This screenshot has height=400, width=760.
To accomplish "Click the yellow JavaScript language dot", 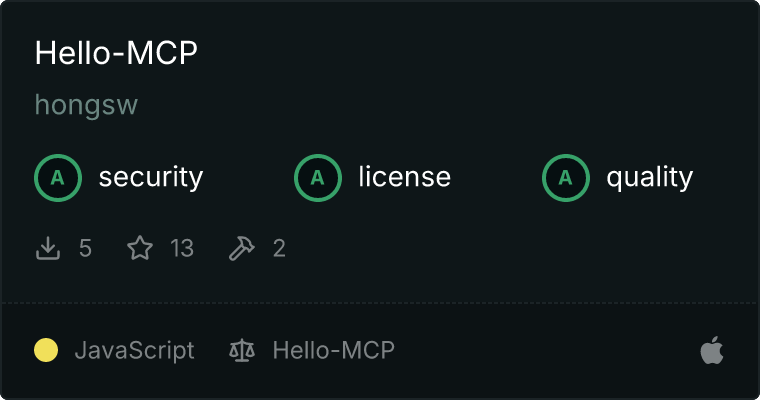I will pyautogui.click(x=46, y=350).
